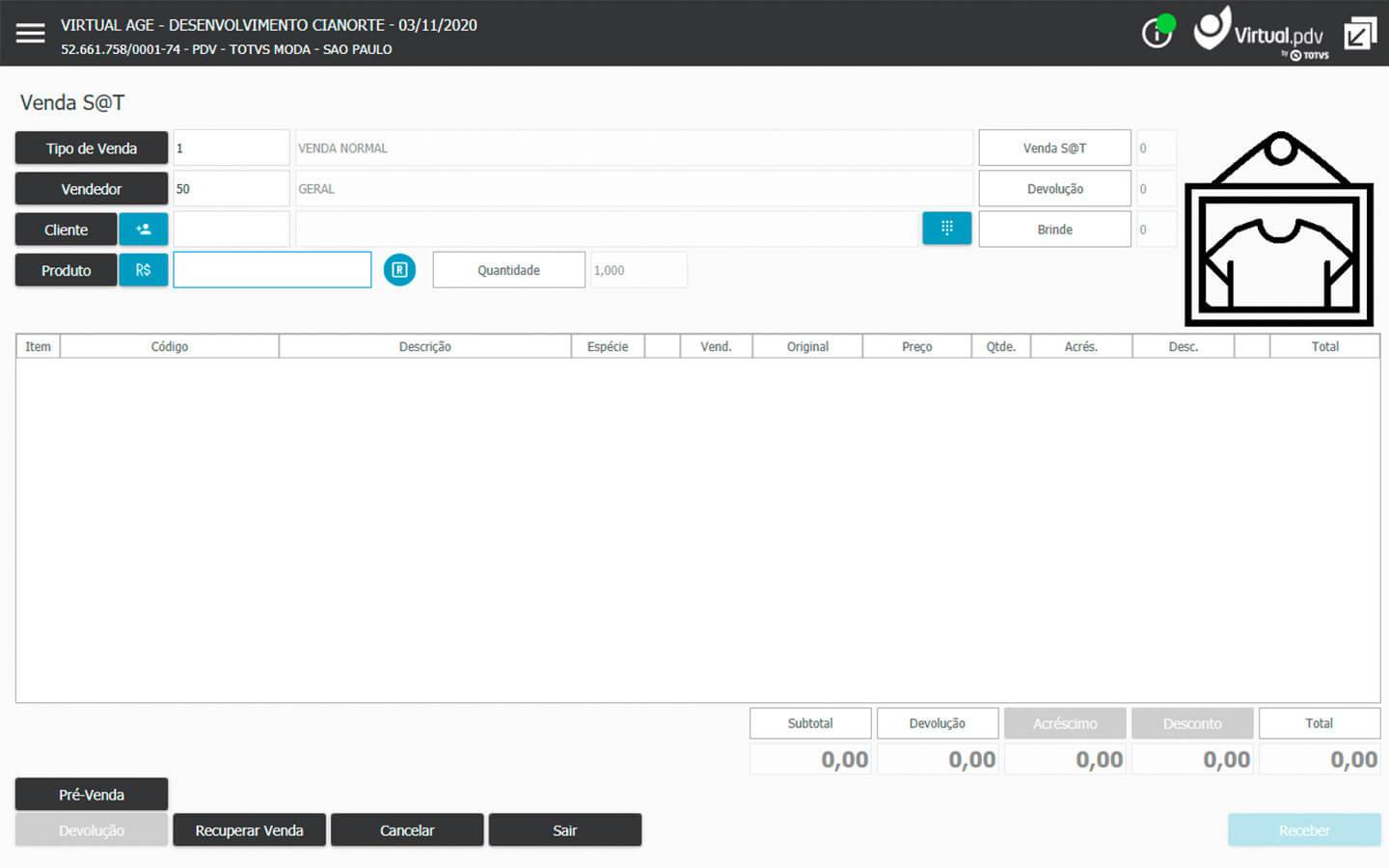The height and width of the screenshot is (868, 1389).
Task: Click Recuperar Venda button
Action: 249,830
